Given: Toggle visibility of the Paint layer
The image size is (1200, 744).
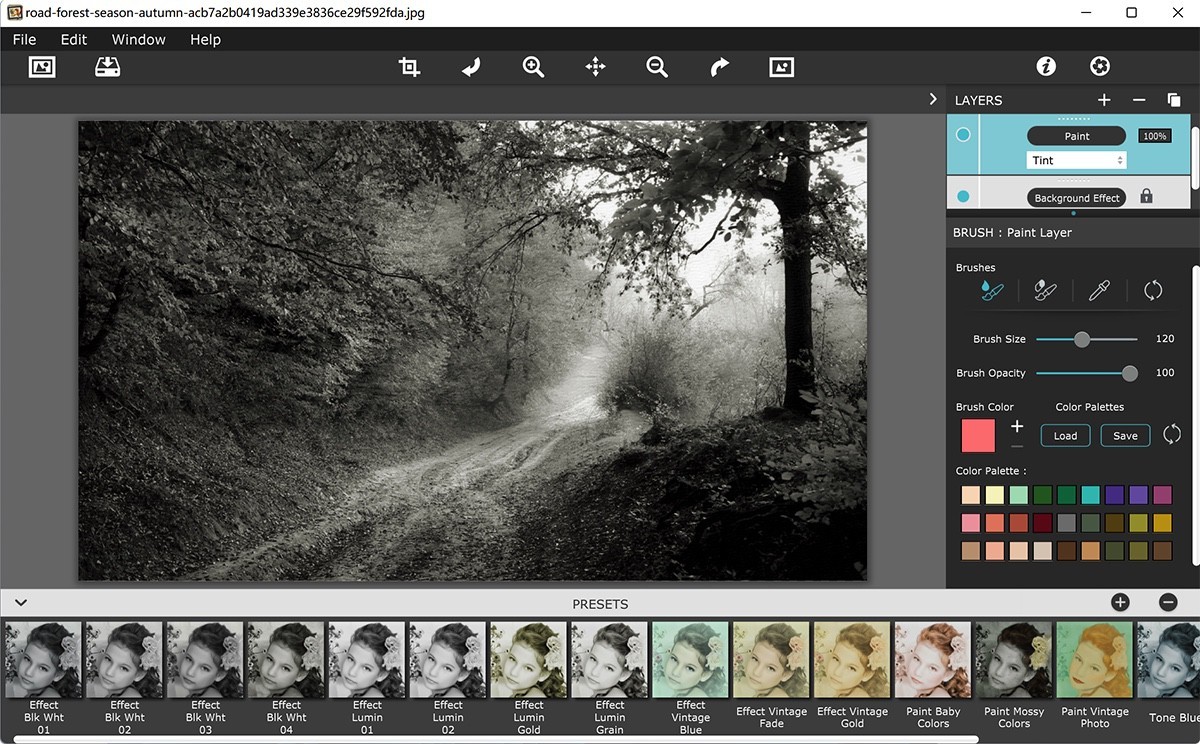Looking at the screenshot, I should (x=962, y=133).
